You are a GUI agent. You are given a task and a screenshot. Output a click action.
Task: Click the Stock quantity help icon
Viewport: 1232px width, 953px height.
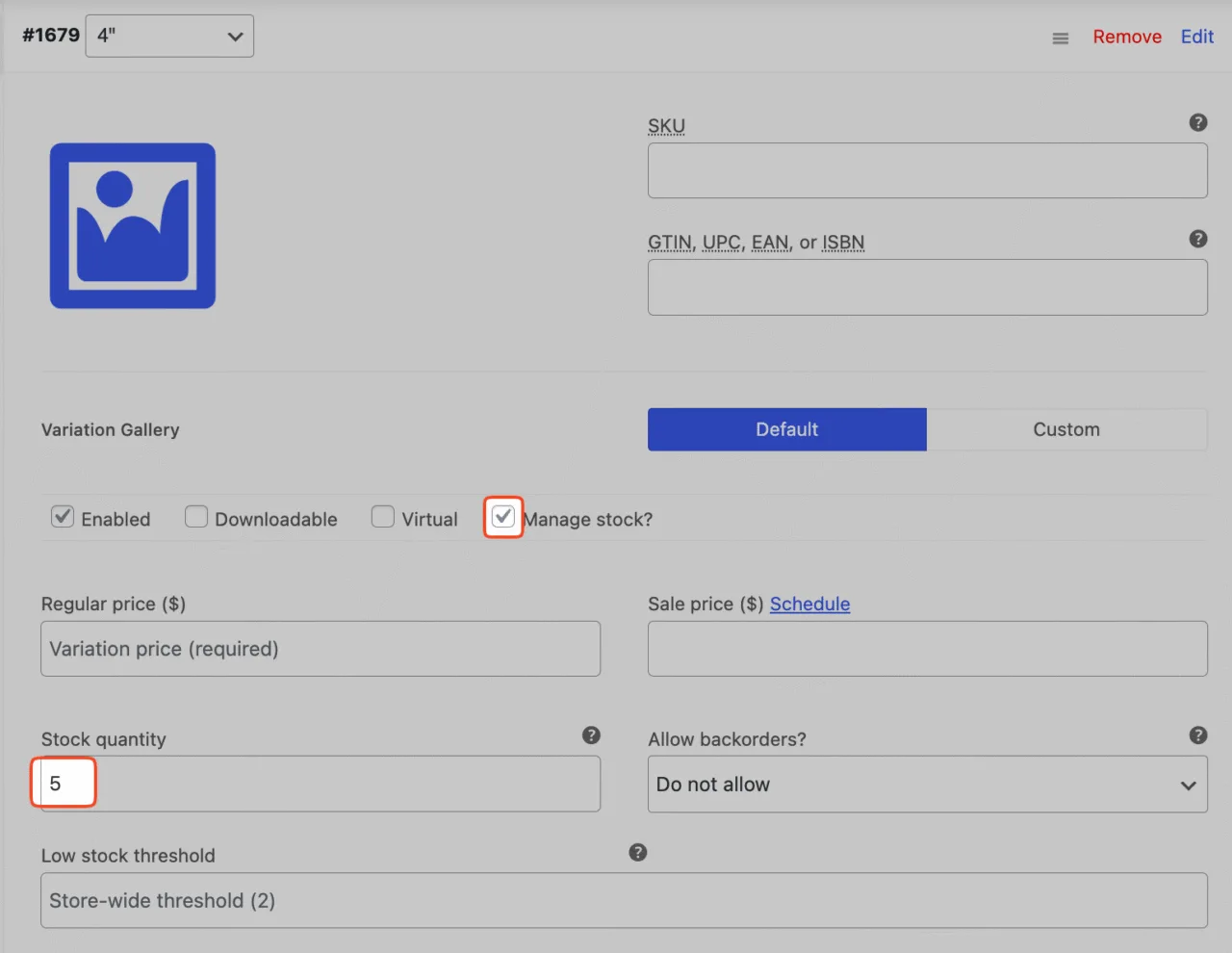(x=591, y=735)
